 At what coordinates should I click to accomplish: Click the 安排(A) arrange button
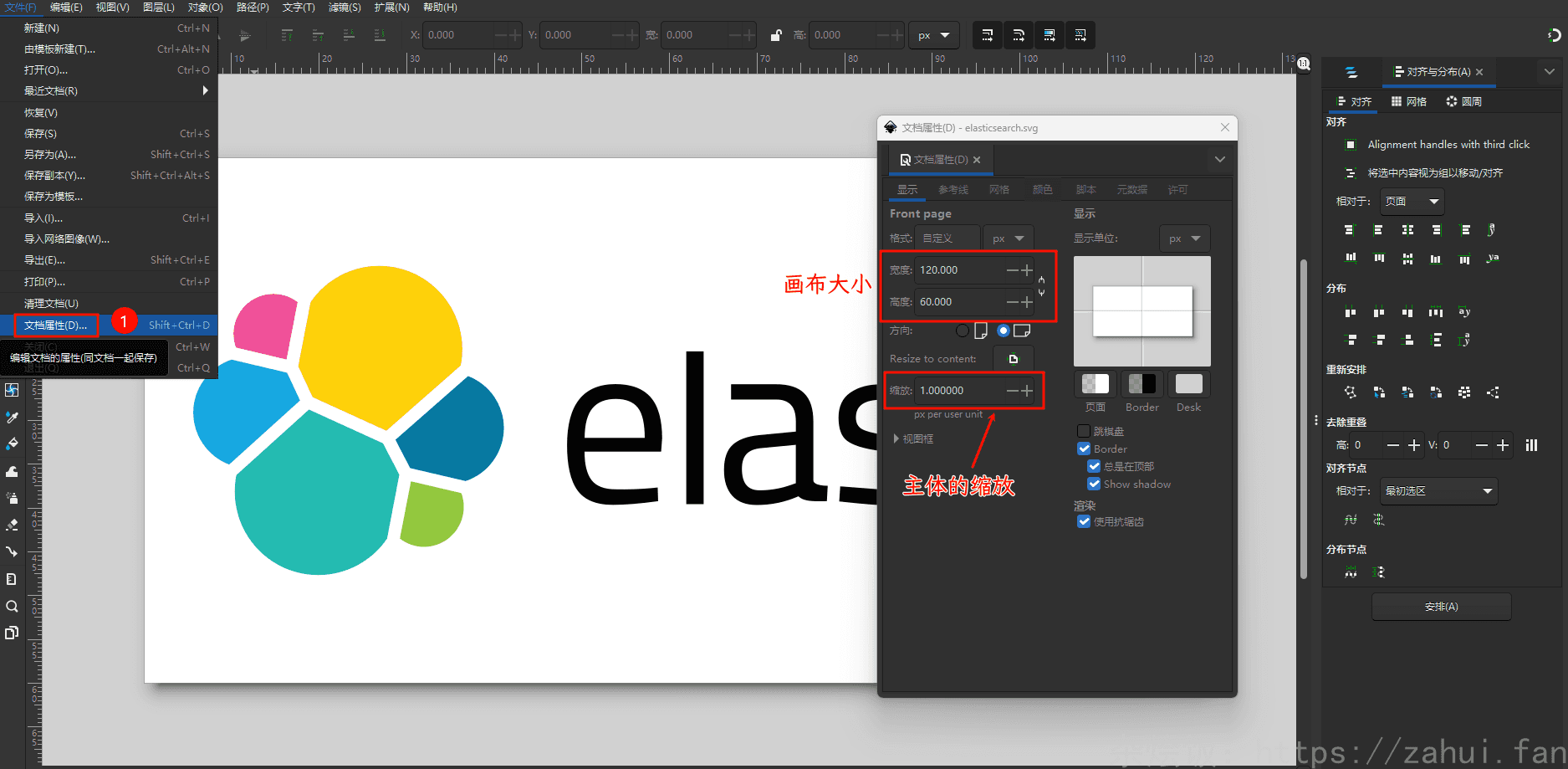(1441, 607)
